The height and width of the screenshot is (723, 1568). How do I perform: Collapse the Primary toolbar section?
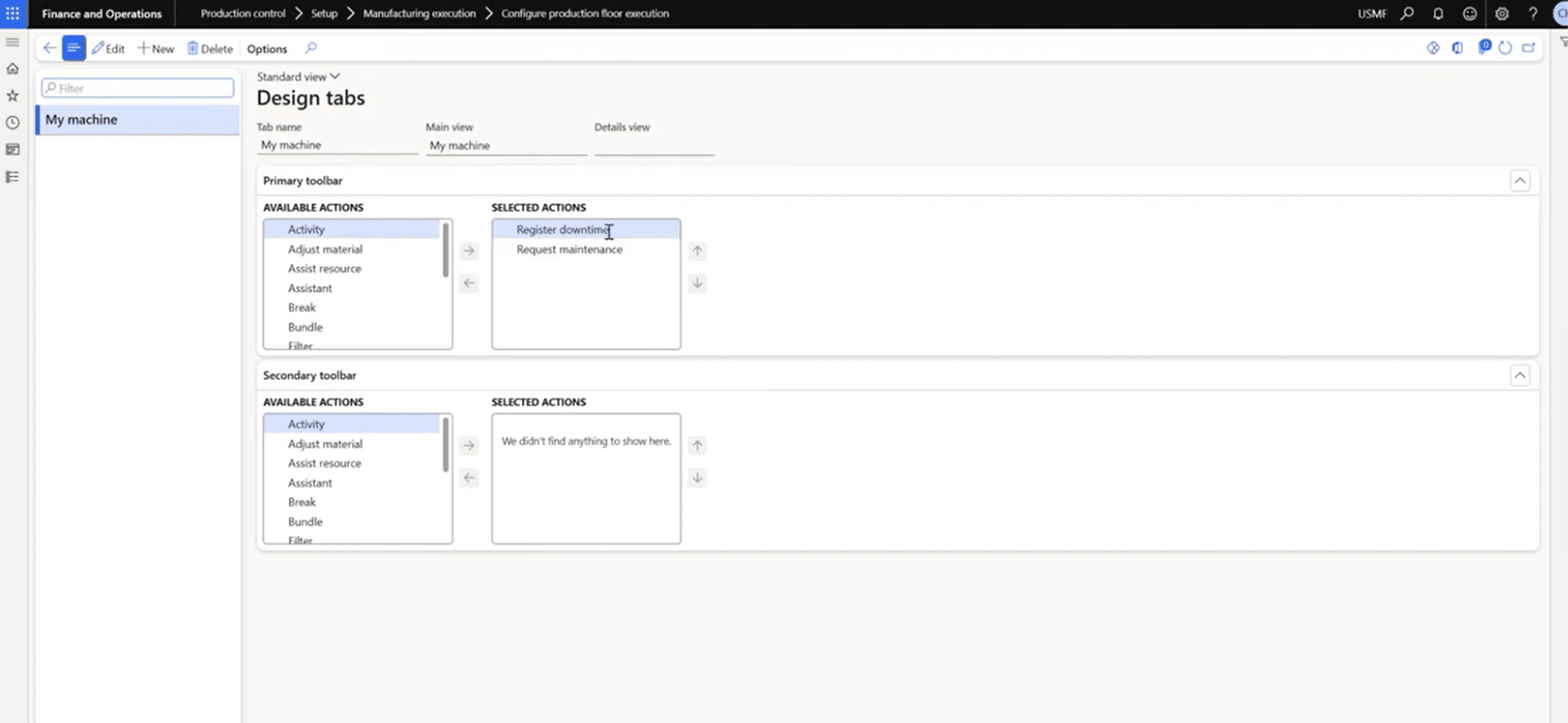tap(1520, 181)
